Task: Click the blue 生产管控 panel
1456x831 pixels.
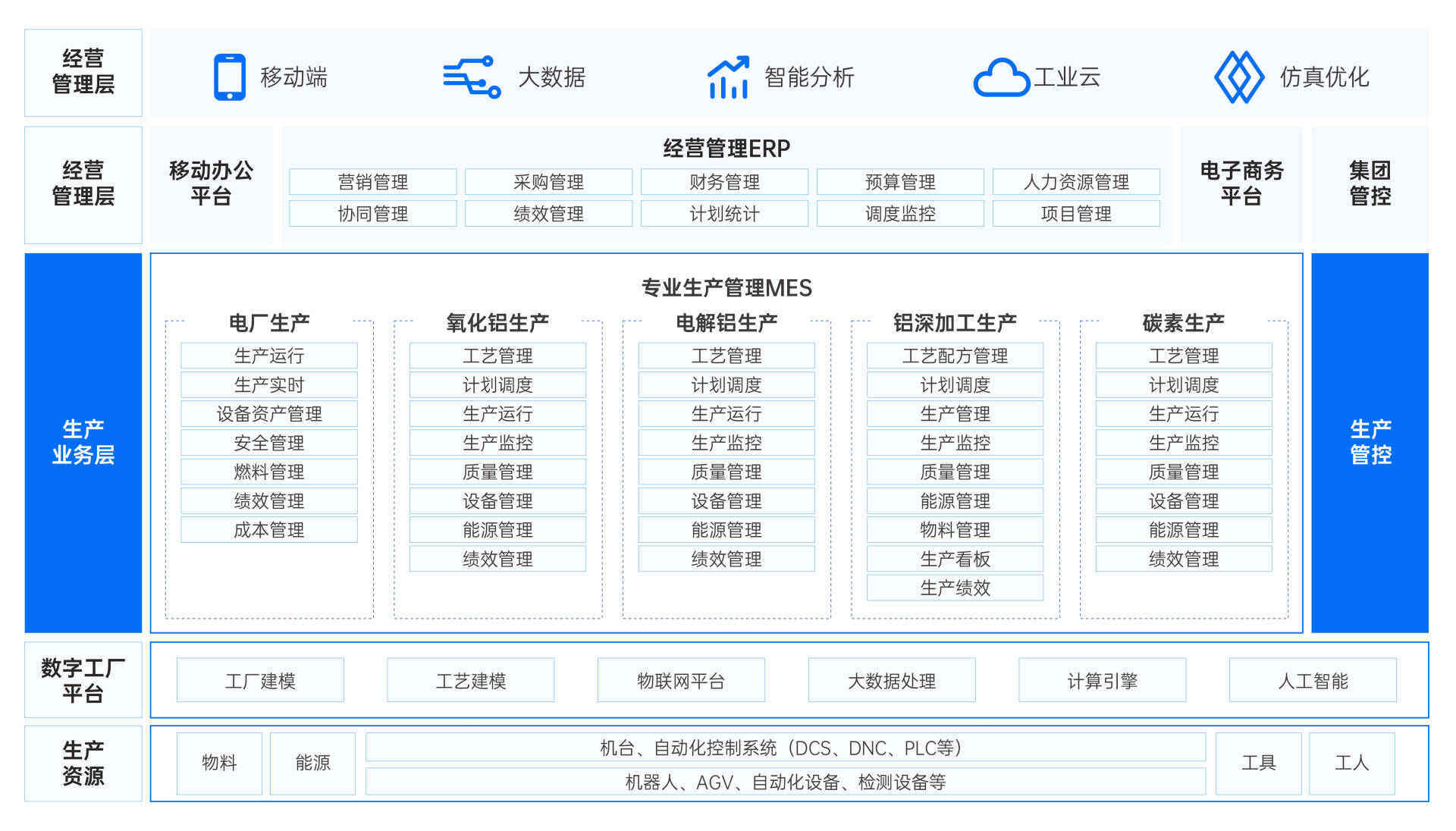Action: [x=1370, y=442]
